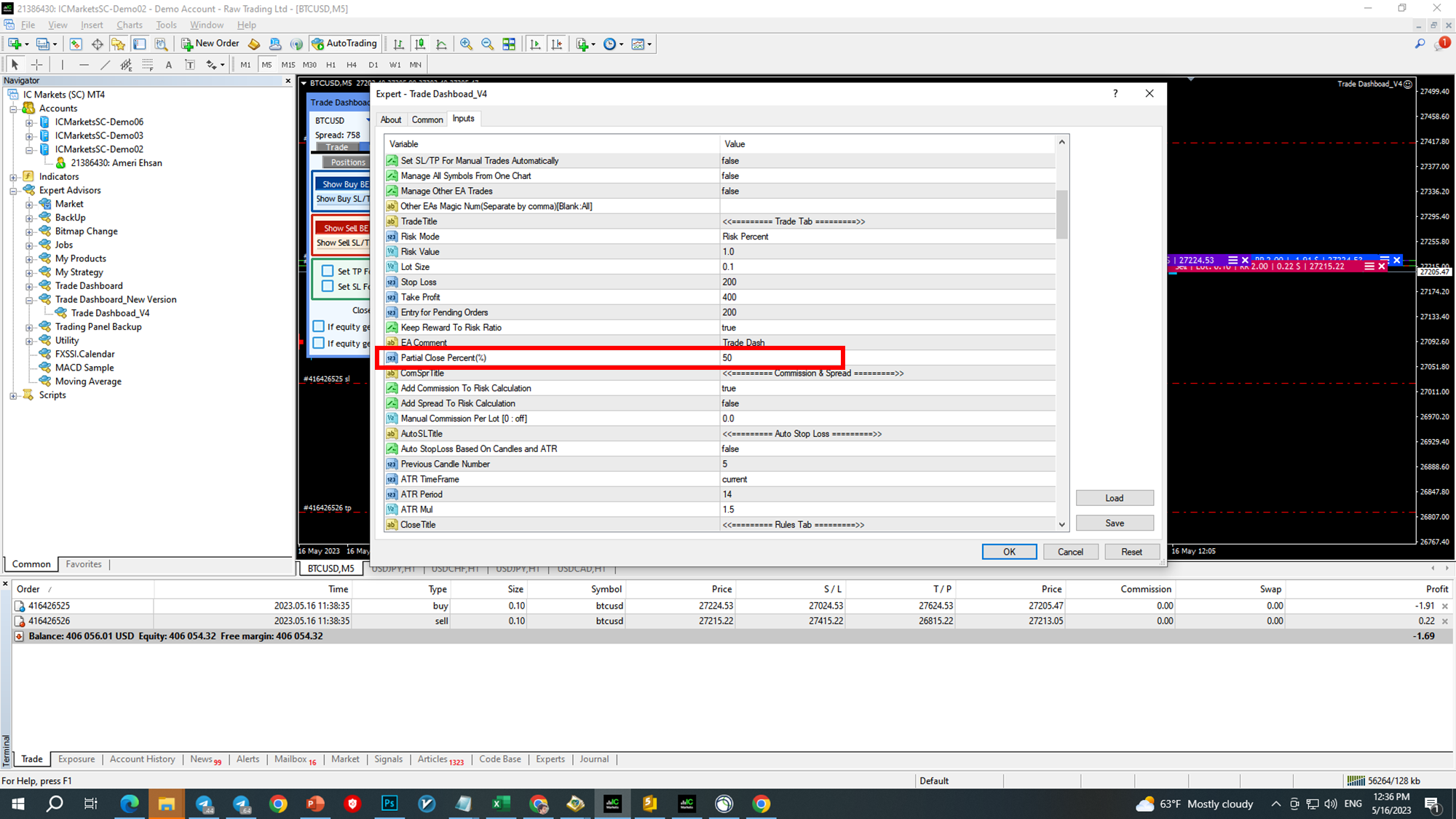Image resolution: width=1456 pixels, height=819 pixels.
Task: Toggle the Set SL checkbox
Action: pyautogui.click(x=328, y=286)
